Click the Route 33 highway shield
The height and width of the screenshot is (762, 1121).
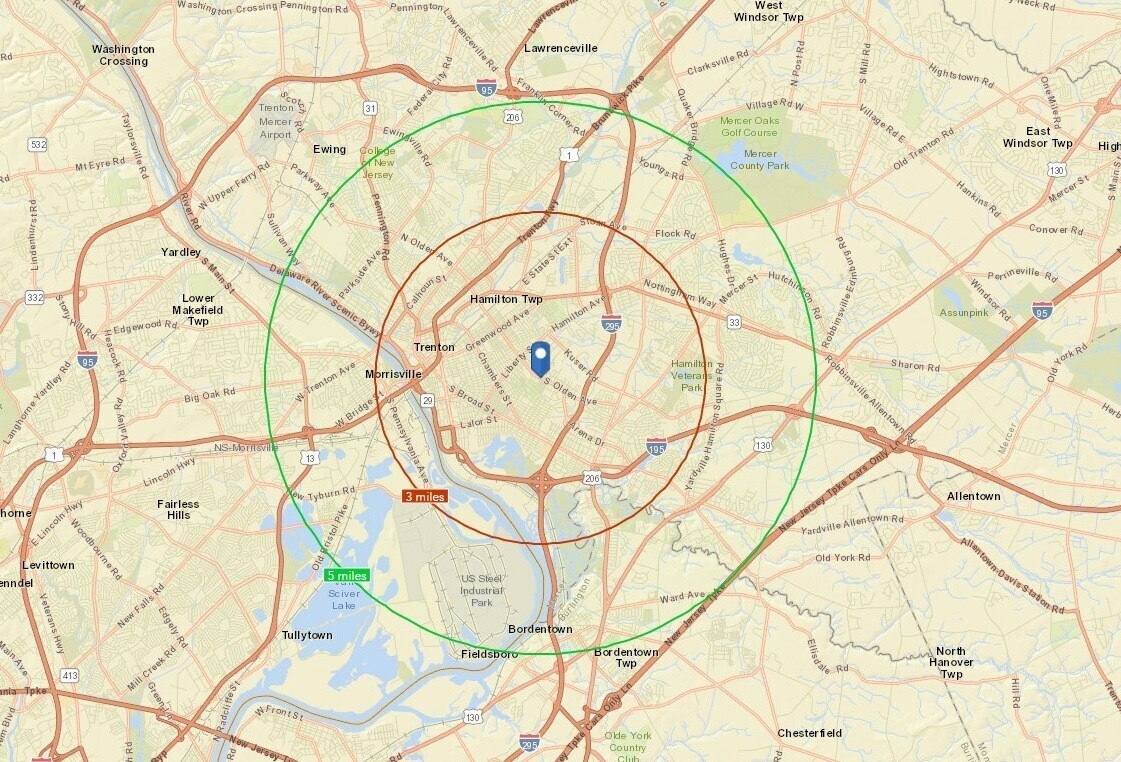[734, 322]
